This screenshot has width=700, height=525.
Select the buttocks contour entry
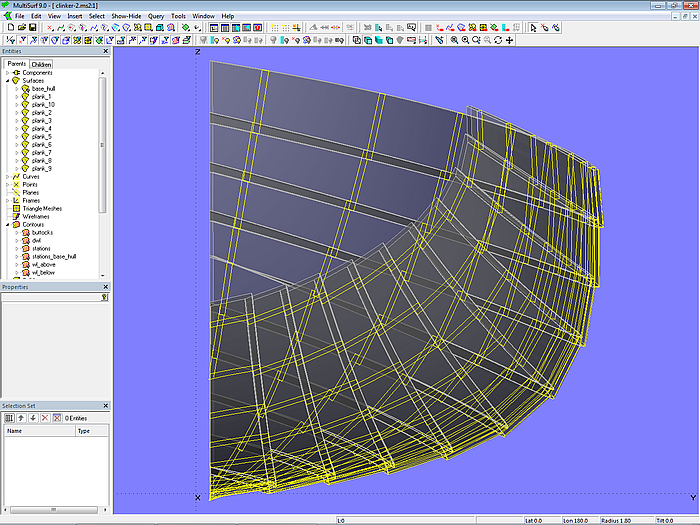click(42, 232)
